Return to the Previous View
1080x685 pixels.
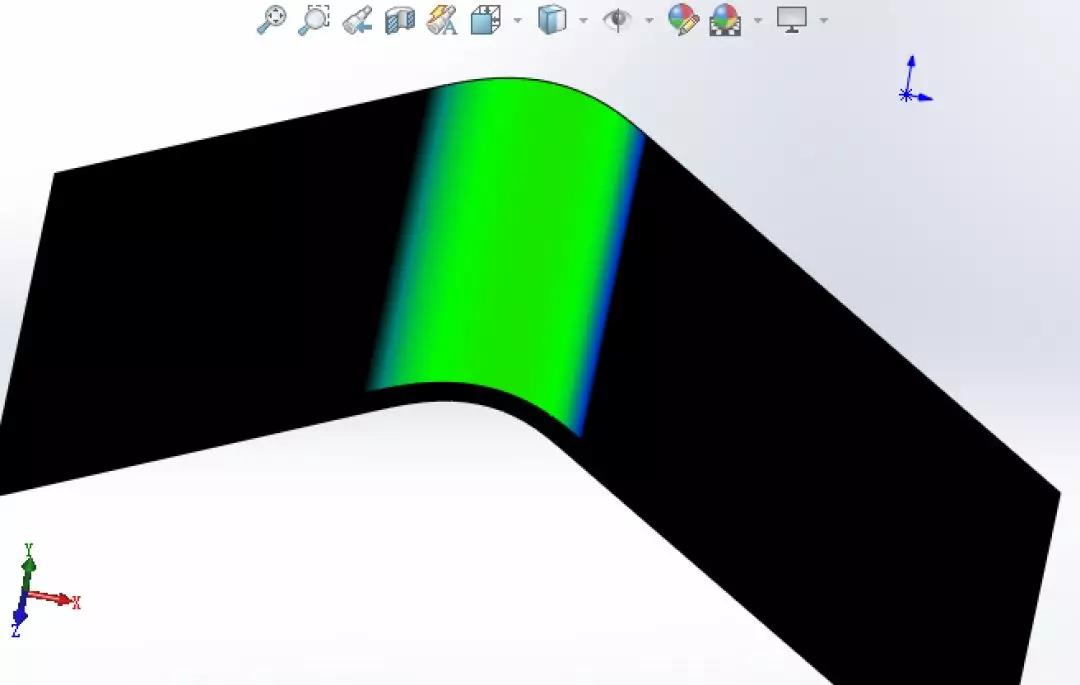357,20
